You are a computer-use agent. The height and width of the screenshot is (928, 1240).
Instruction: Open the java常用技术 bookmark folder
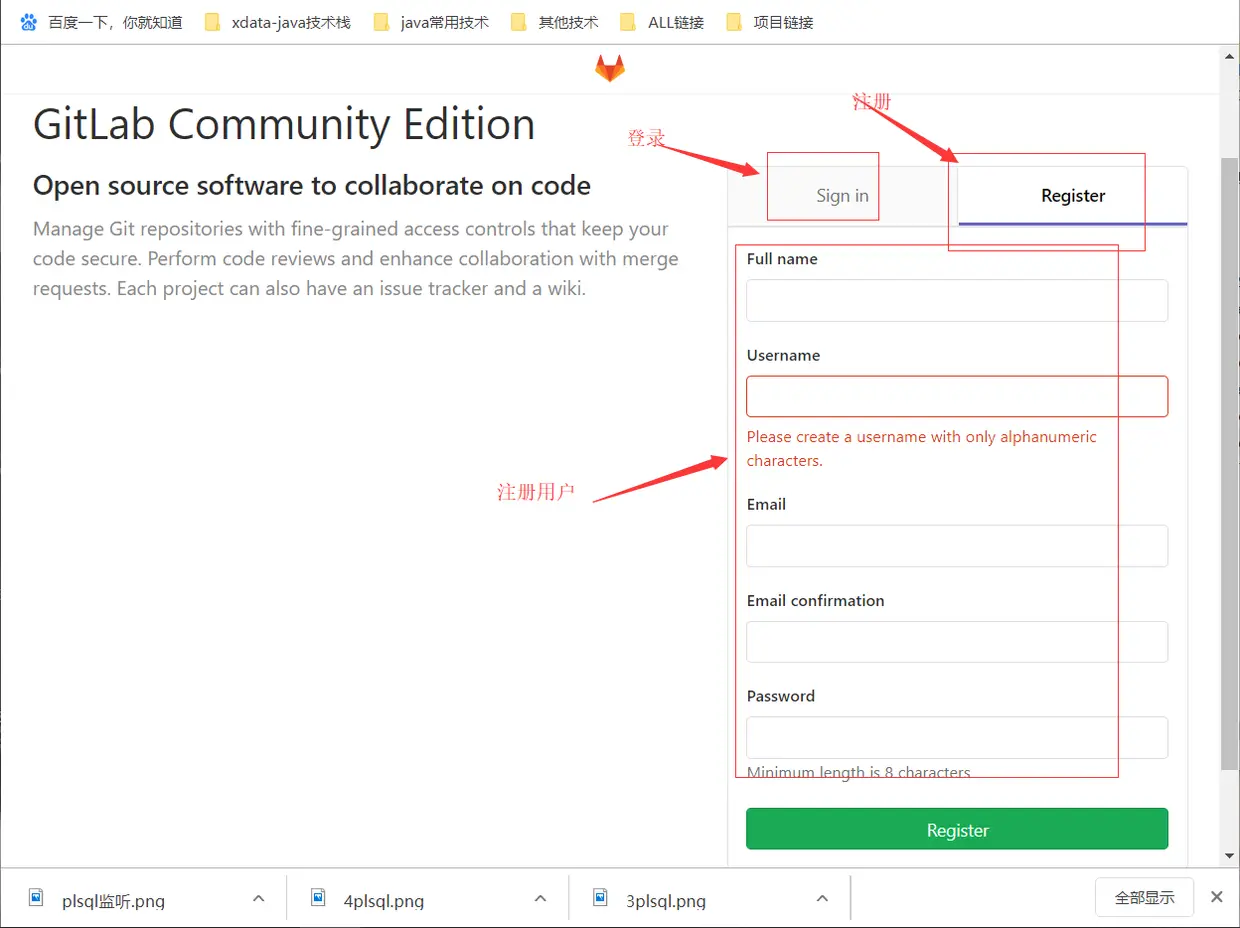pos(431,22)
